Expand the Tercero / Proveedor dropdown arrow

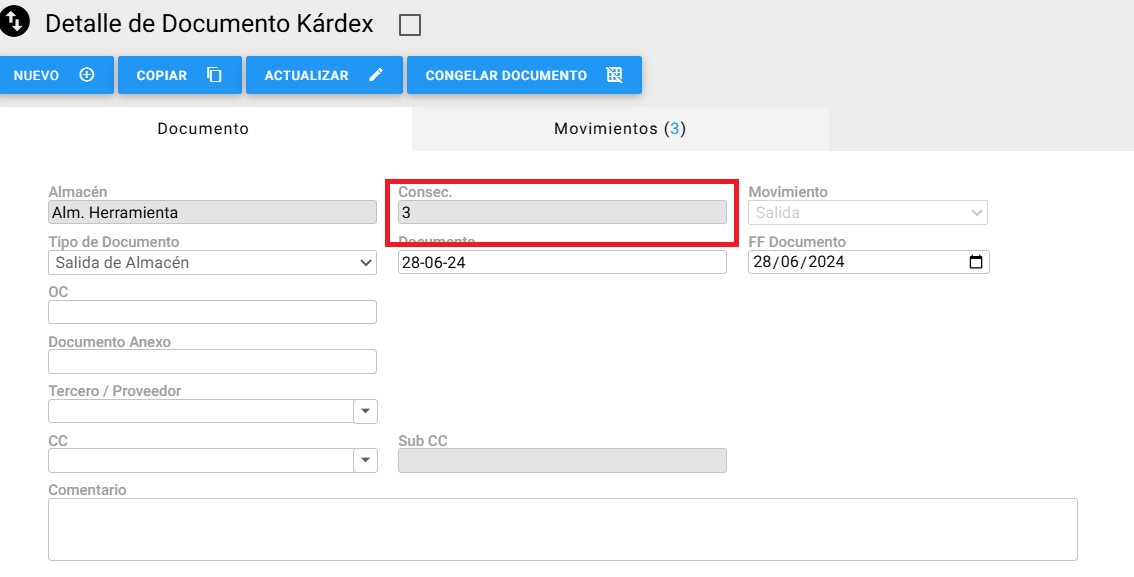click(365, 411)
